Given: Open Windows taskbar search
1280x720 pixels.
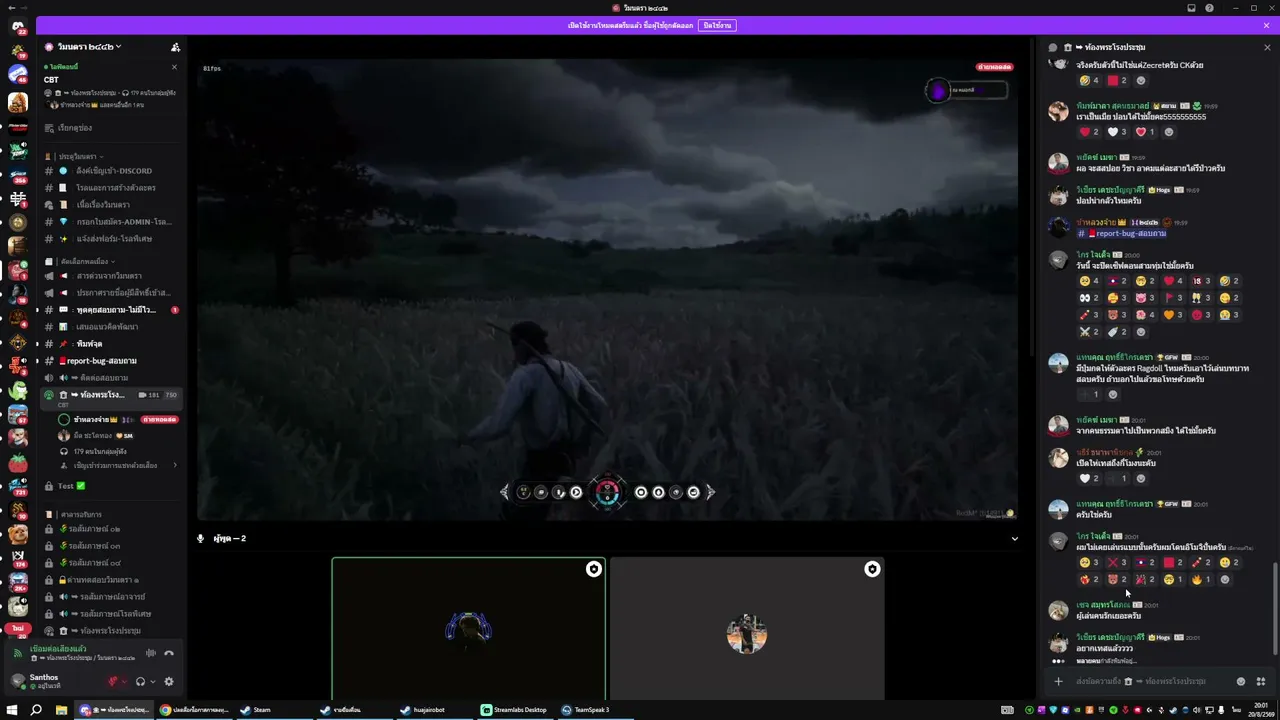Looking at the screenshot, I should click(36, 710).
